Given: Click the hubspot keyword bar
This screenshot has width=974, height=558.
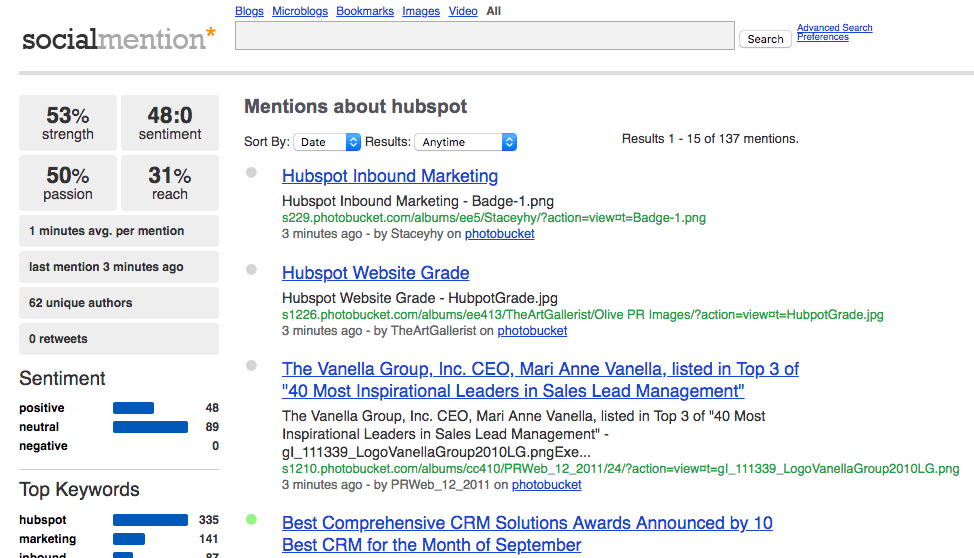Looking at the screenshot, I should point(150,520).
